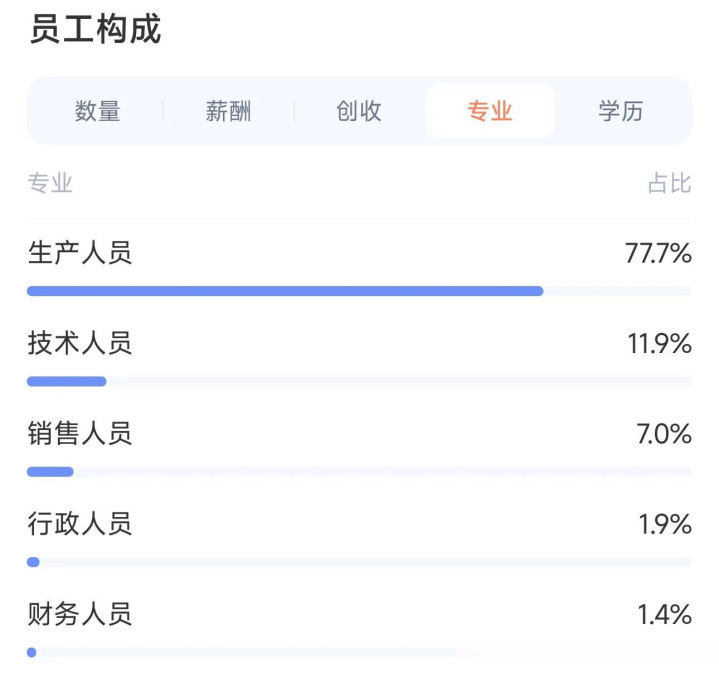
Task: Select the 生产人员 row label
Action: (x=80, y=253)
